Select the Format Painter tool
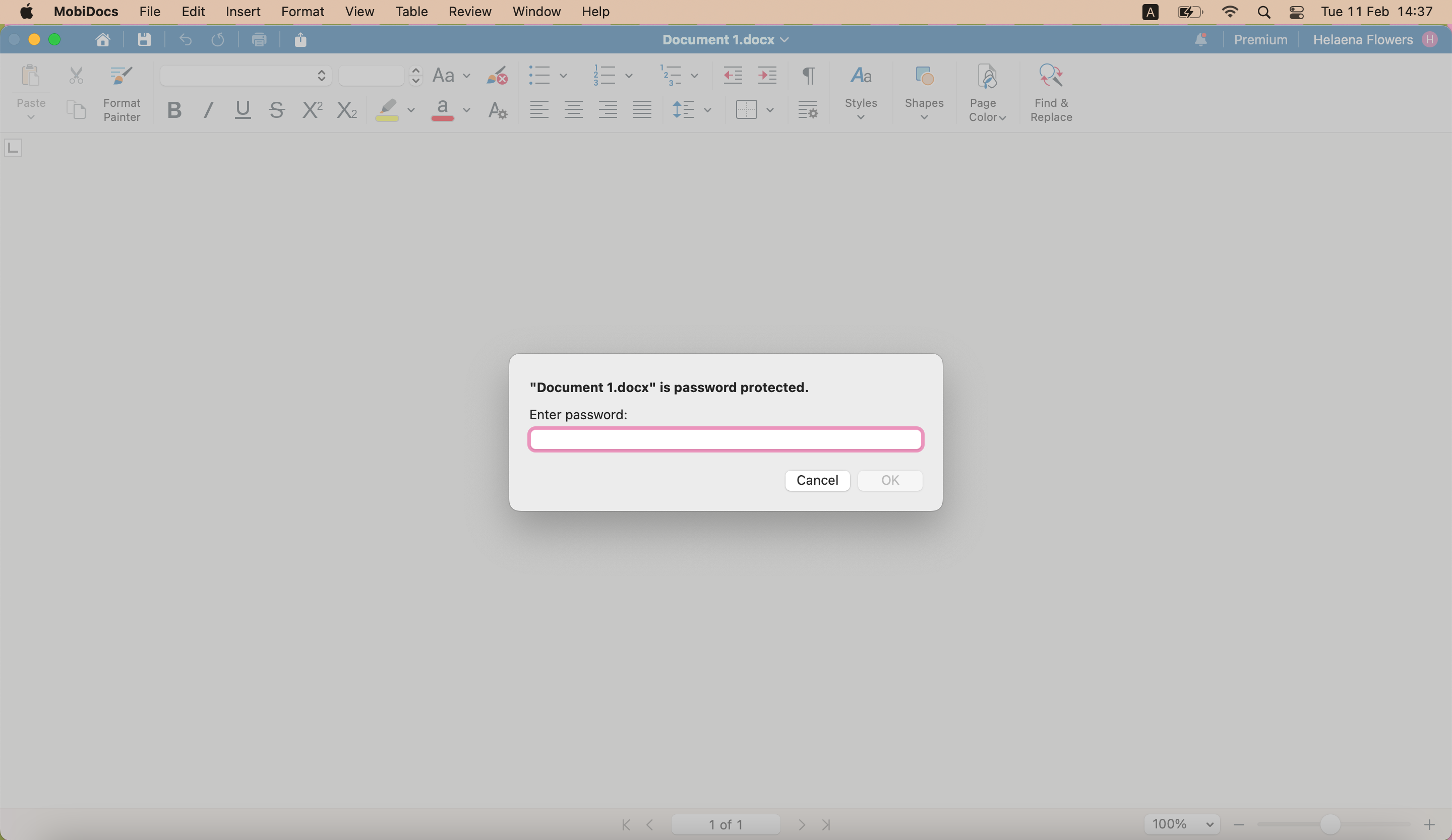The image size is (1452, 840). tap(122, 93)
